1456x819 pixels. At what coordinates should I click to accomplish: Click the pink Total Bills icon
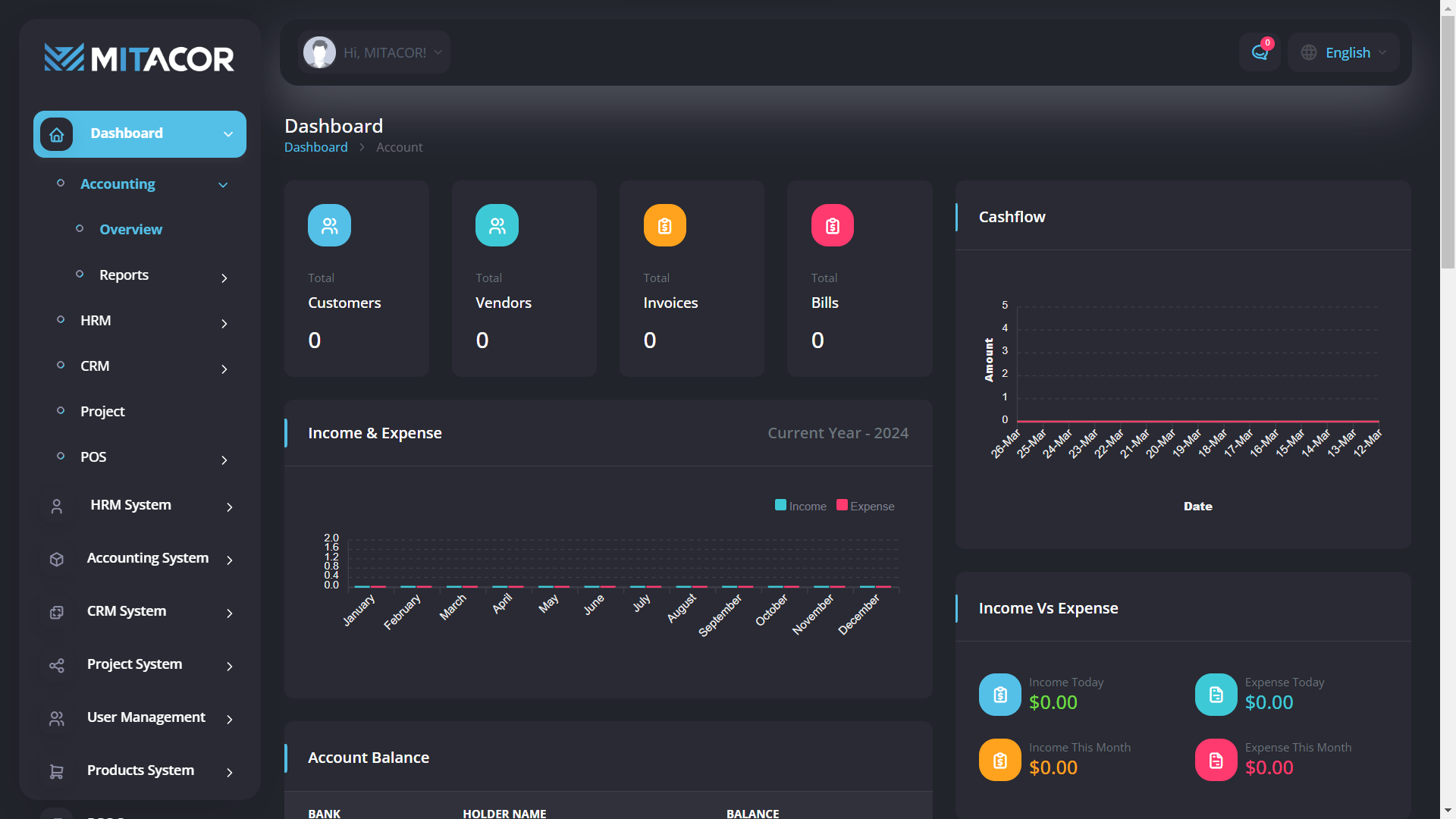click(832, 225)
